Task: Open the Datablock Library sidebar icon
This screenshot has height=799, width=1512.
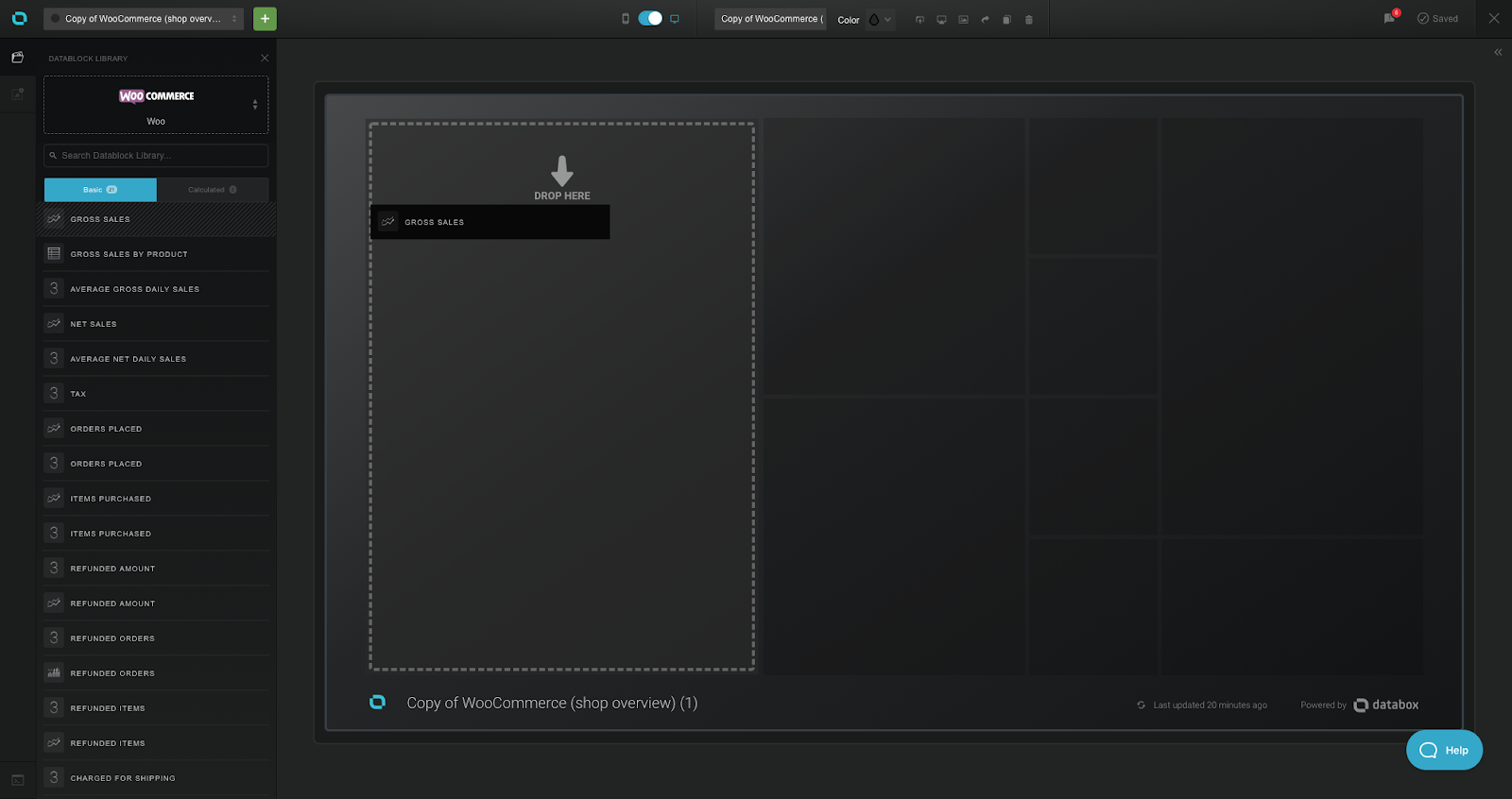Action: [x=17, y=58]
